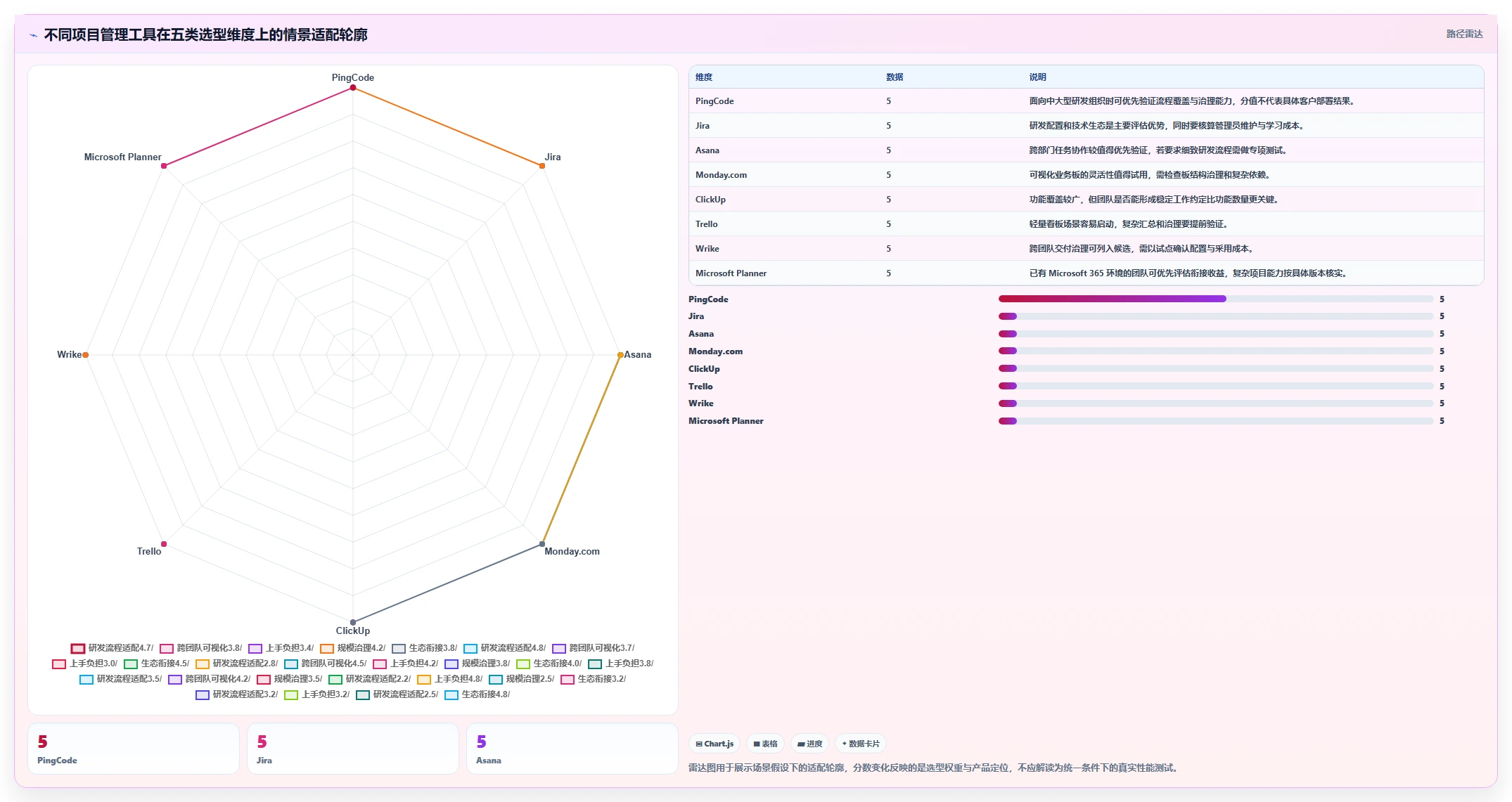Toggle legend item 生态衔接3.8
The image size is (1512, 802).
point(424,648)
